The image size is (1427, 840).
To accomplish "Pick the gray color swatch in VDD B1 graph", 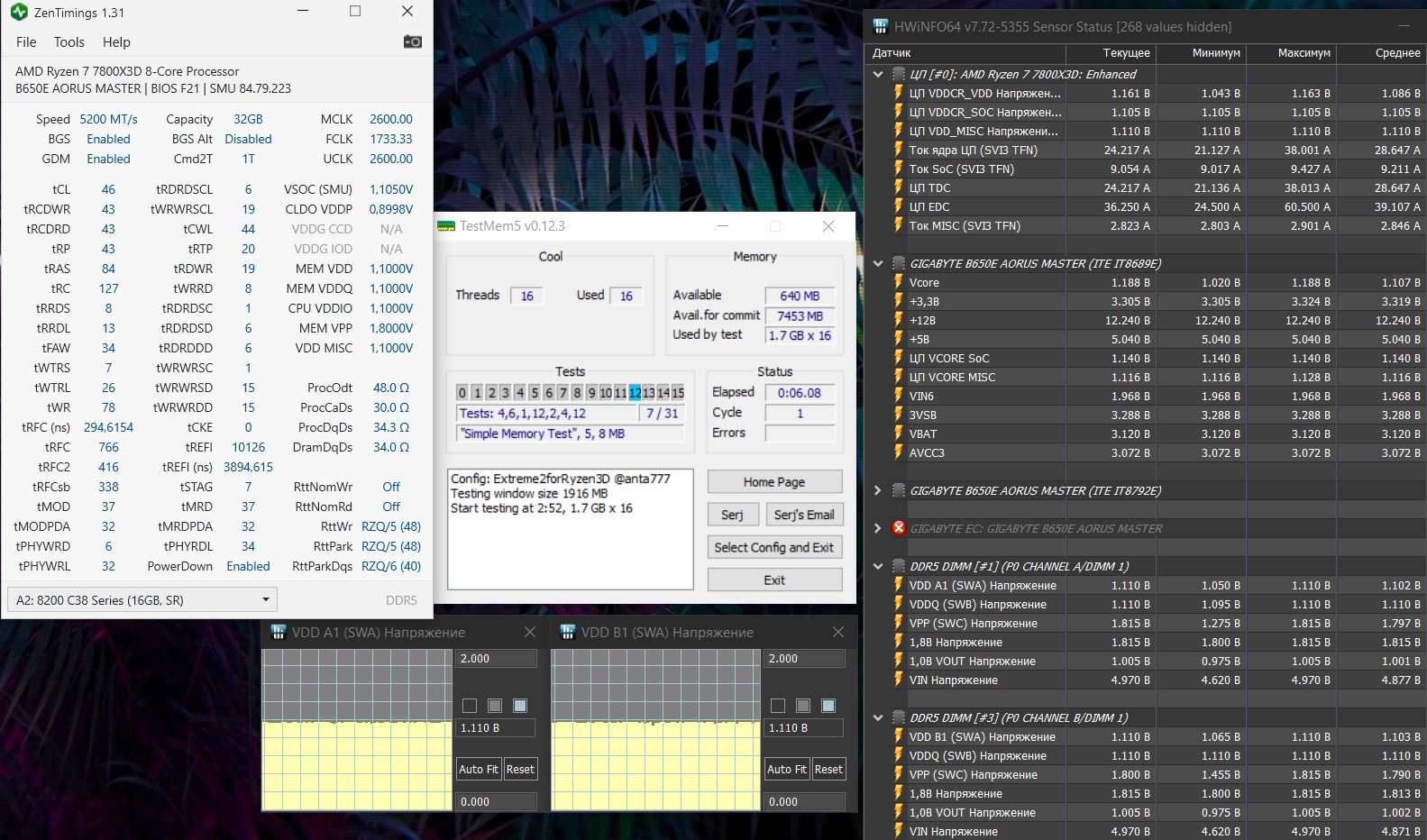I will [x=803, y=706].
